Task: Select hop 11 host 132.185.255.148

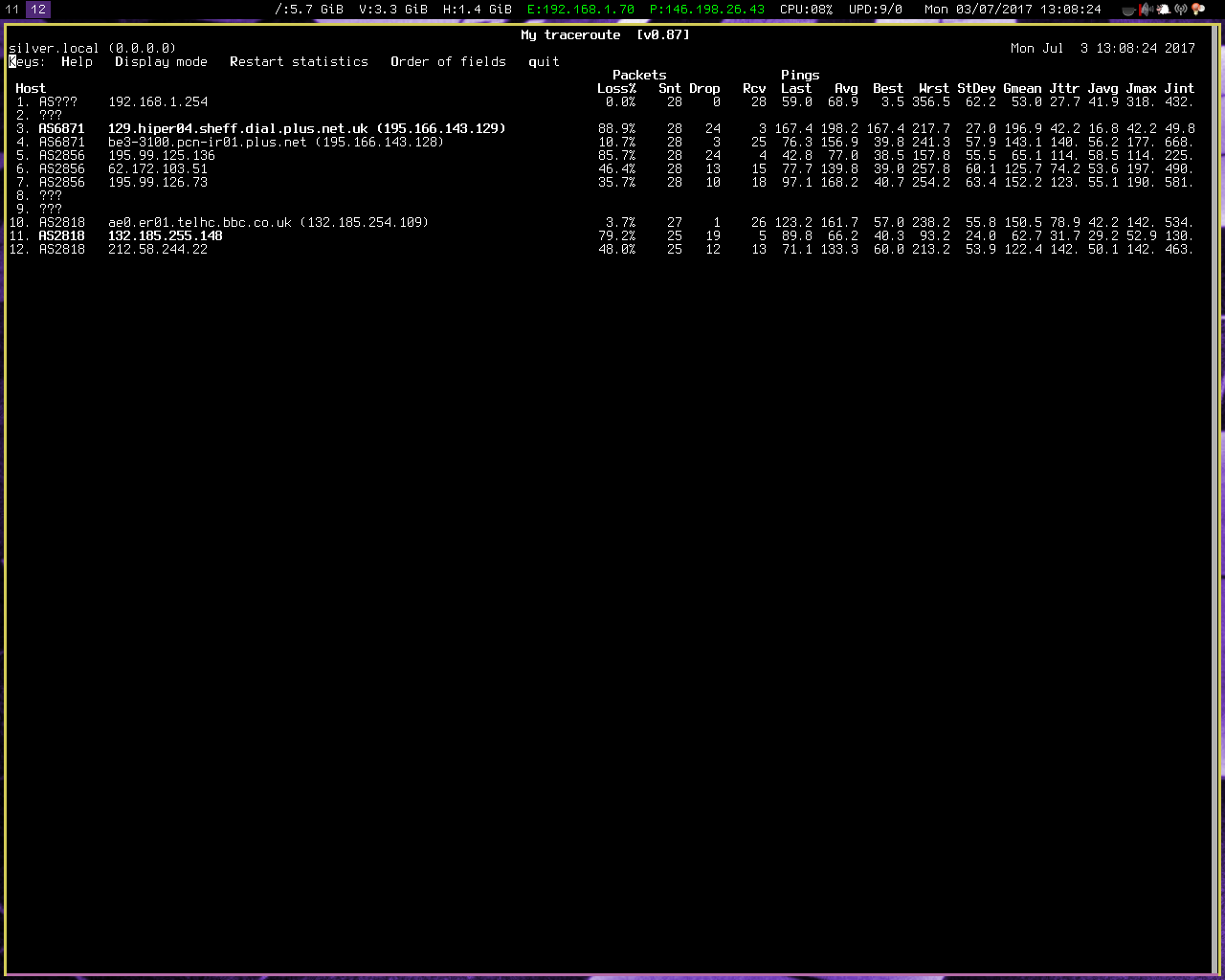Action: click(166, 235)
